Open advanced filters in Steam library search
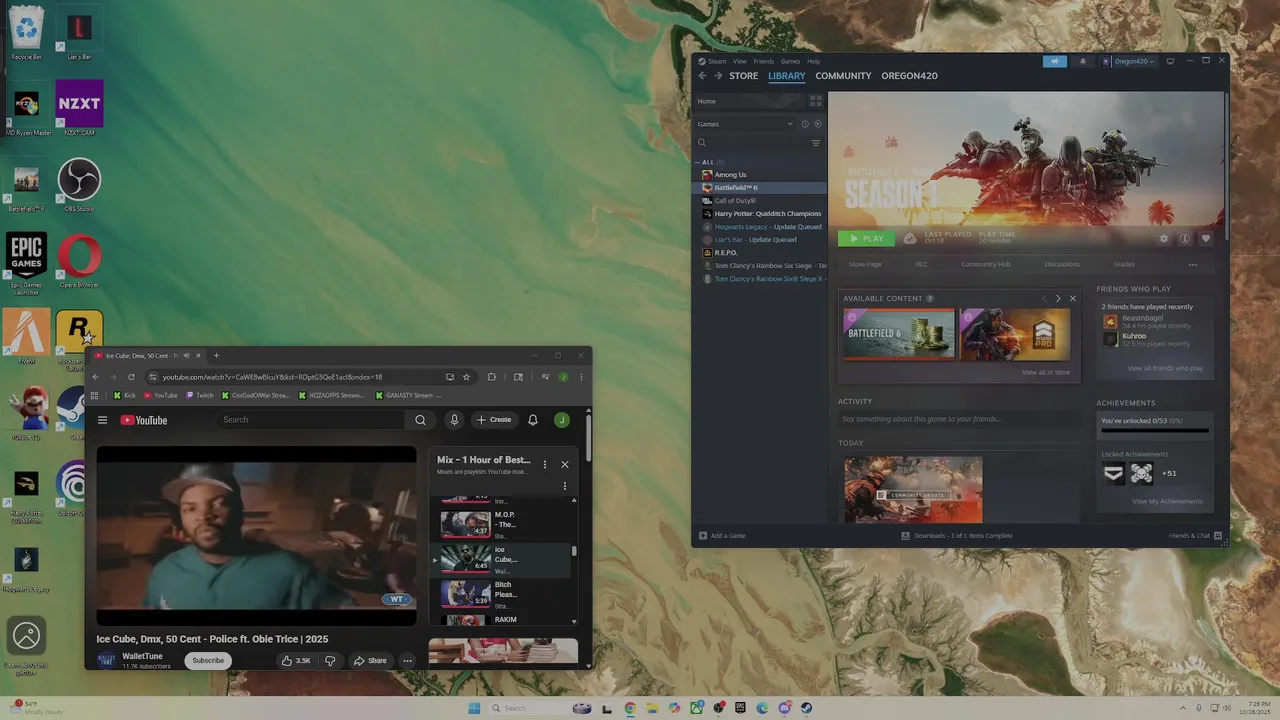The width and height of the screenshot is (1280, 720). click(x=816, y=143)
